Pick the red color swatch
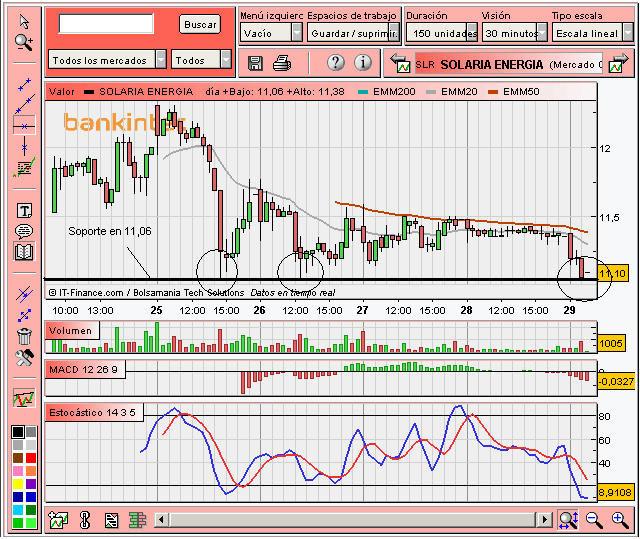The width and height of the screenshot is (640, 539). 31,458
